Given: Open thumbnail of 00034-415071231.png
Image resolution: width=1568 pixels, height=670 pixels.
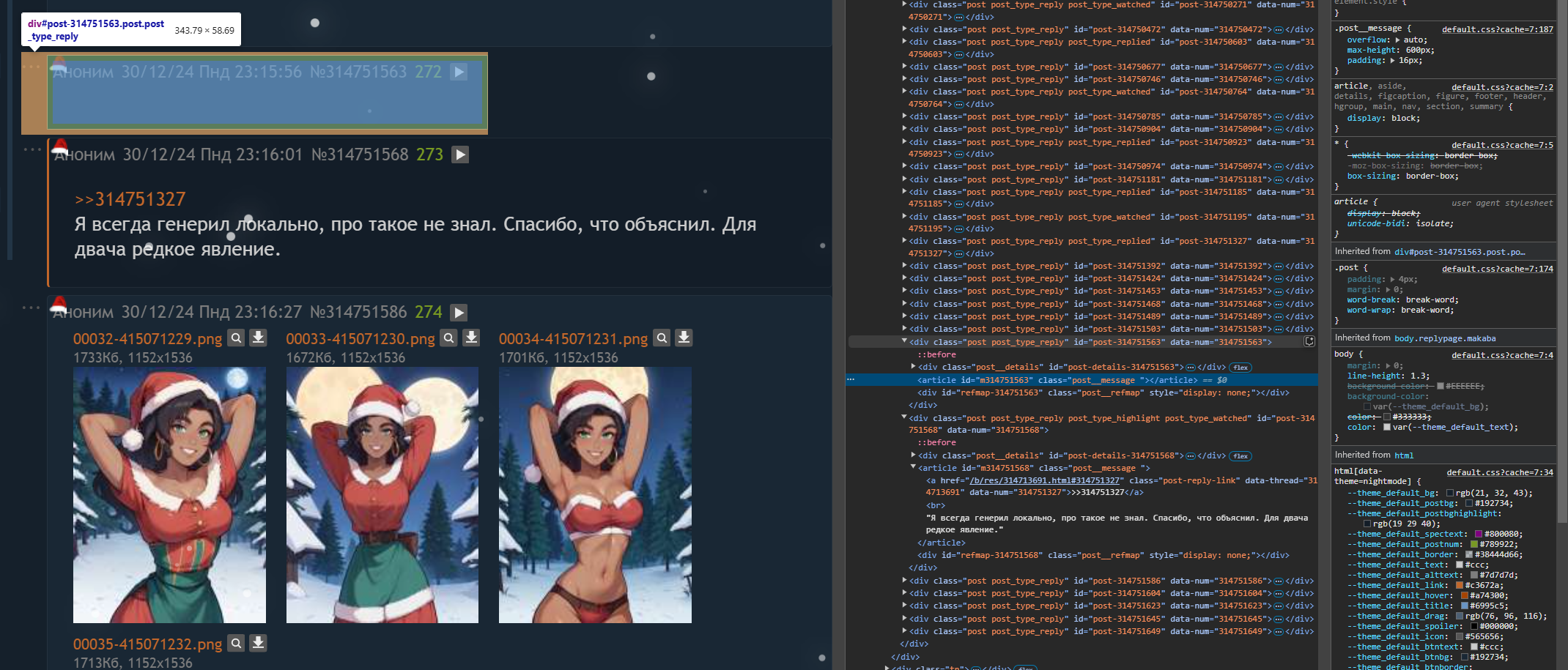Looking at the screenshot, I should point(595,495).
